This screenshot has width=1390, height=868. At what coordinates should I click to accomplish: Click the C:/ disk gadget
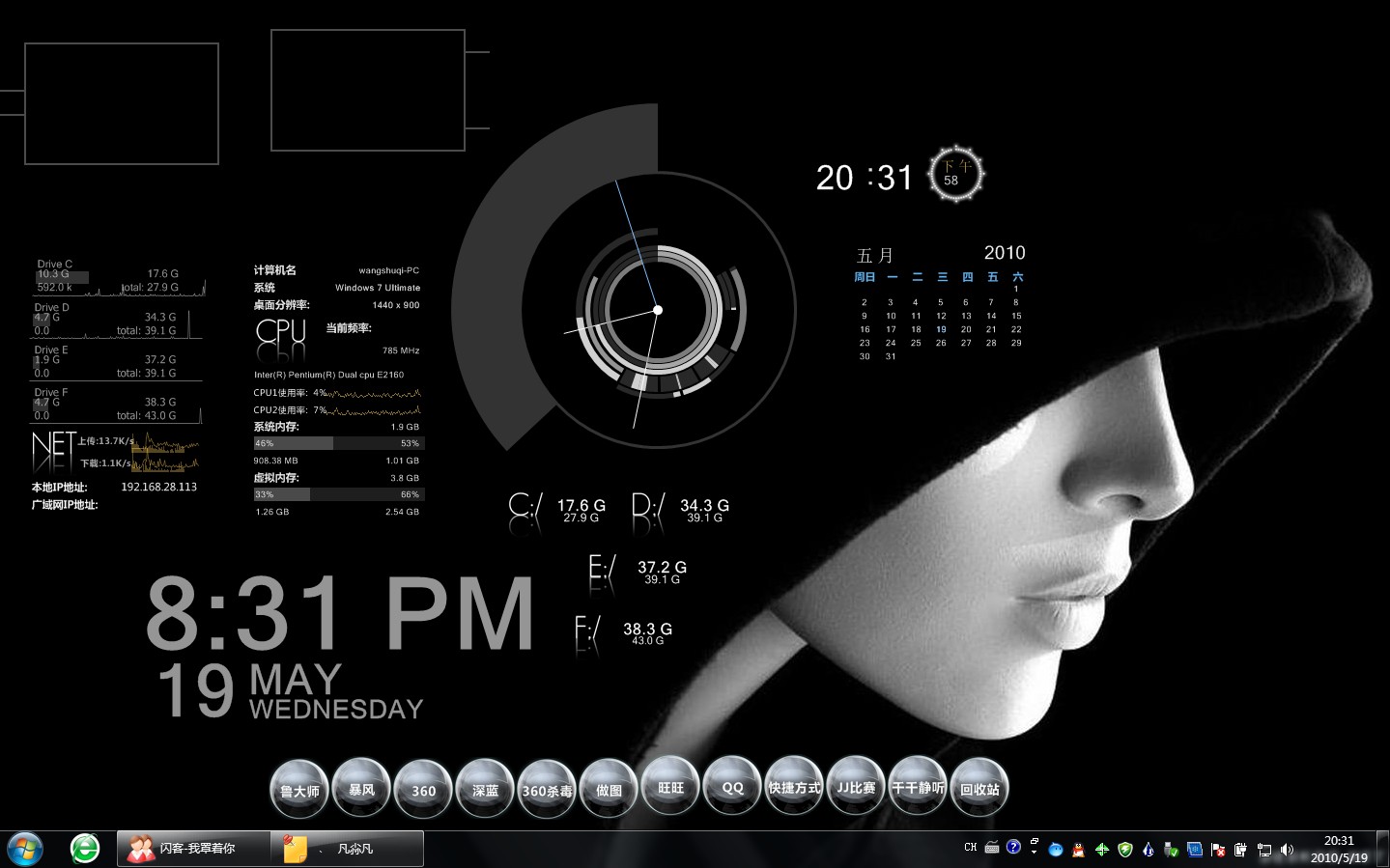coord(558,511)
